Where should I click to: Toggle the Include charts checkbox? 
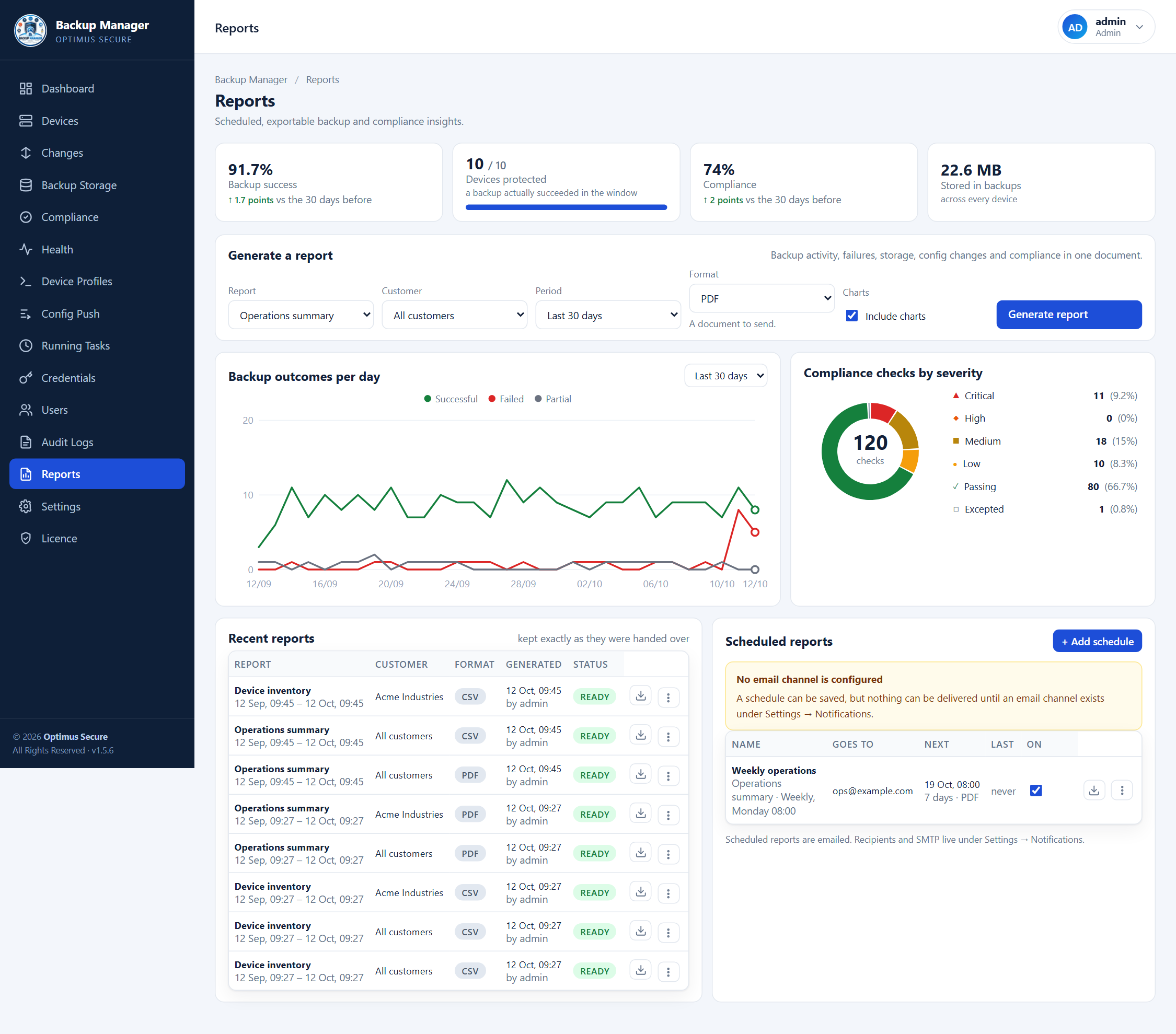click(851, 316)
